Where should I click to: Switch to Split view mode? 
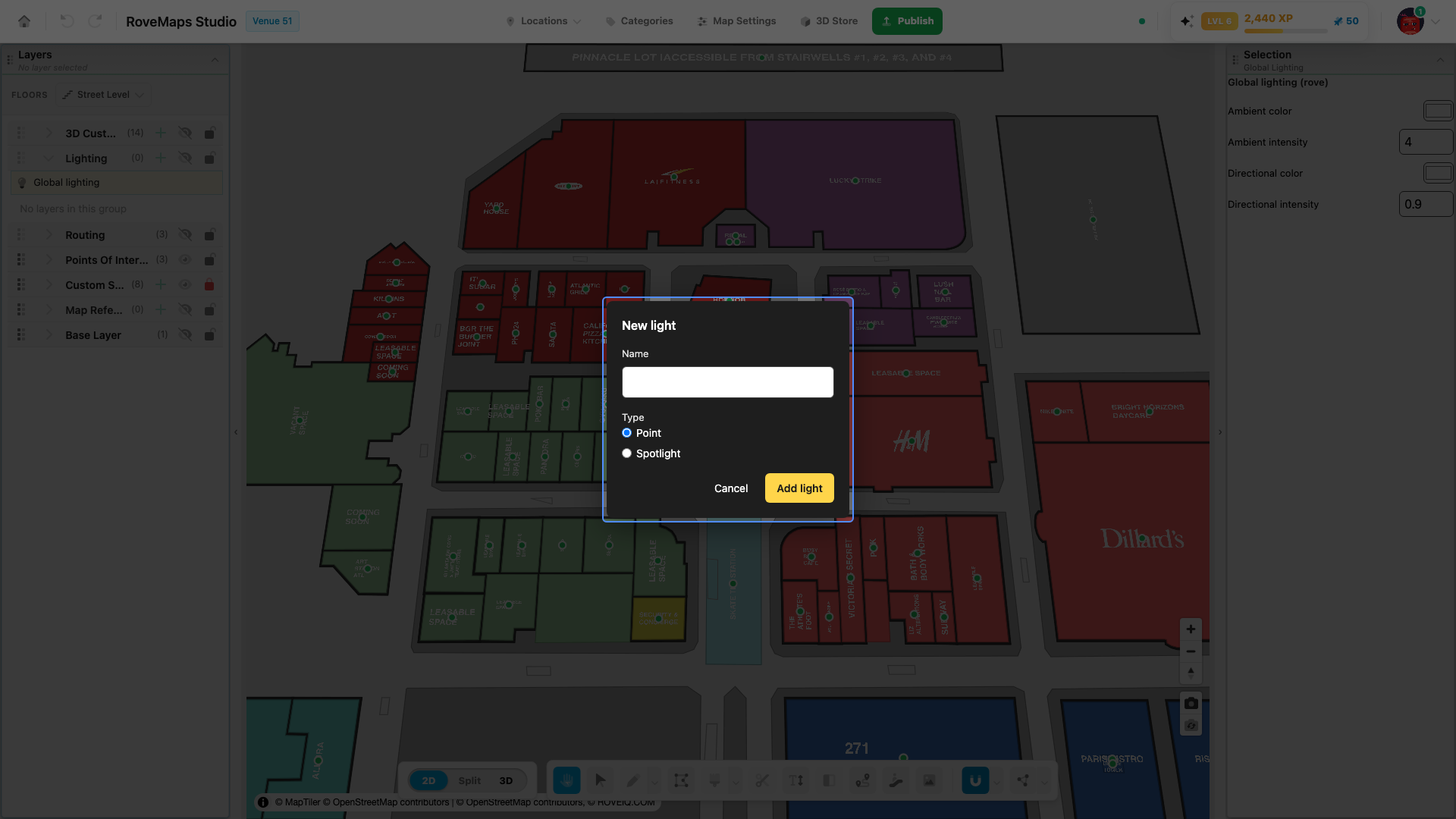click(469, 780)
